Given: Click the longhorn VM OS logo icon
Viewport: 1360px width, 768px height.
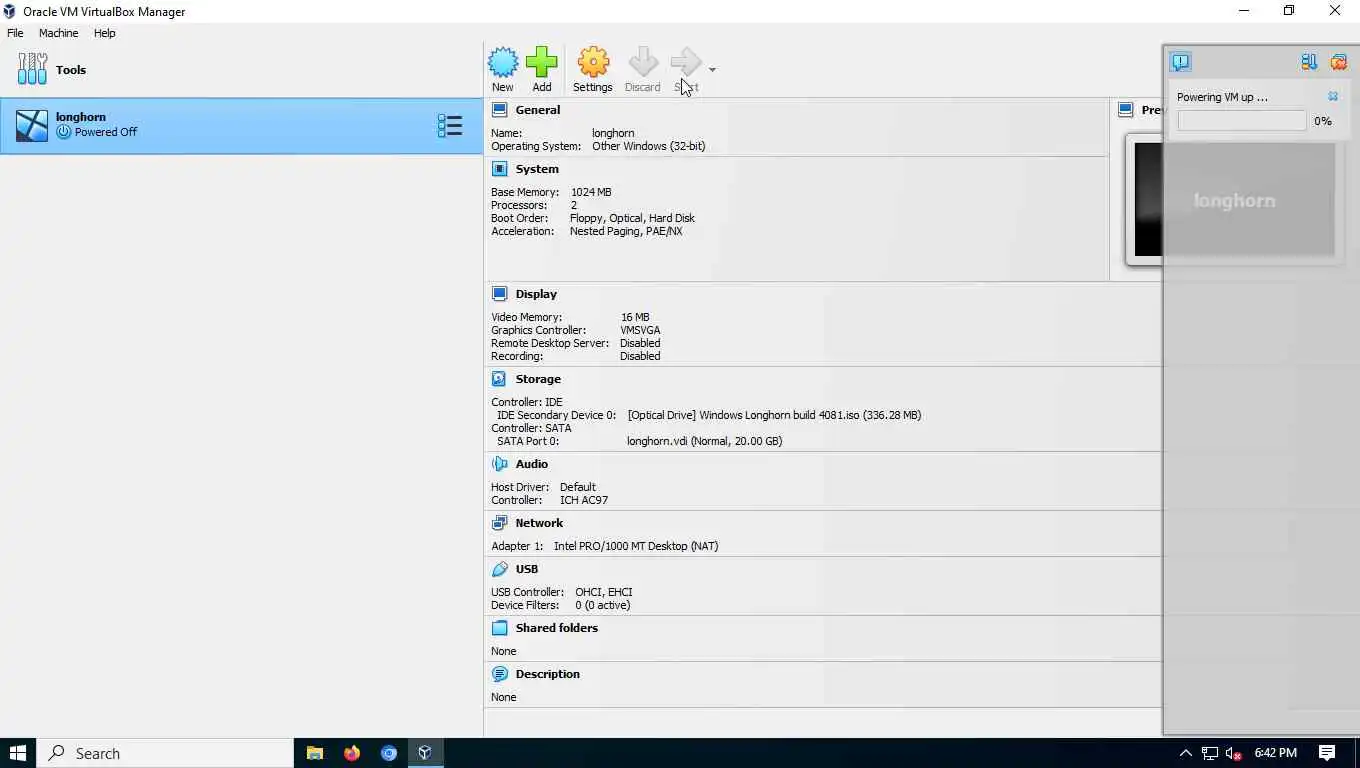Looking at the screenshot, I should (32, 125).
